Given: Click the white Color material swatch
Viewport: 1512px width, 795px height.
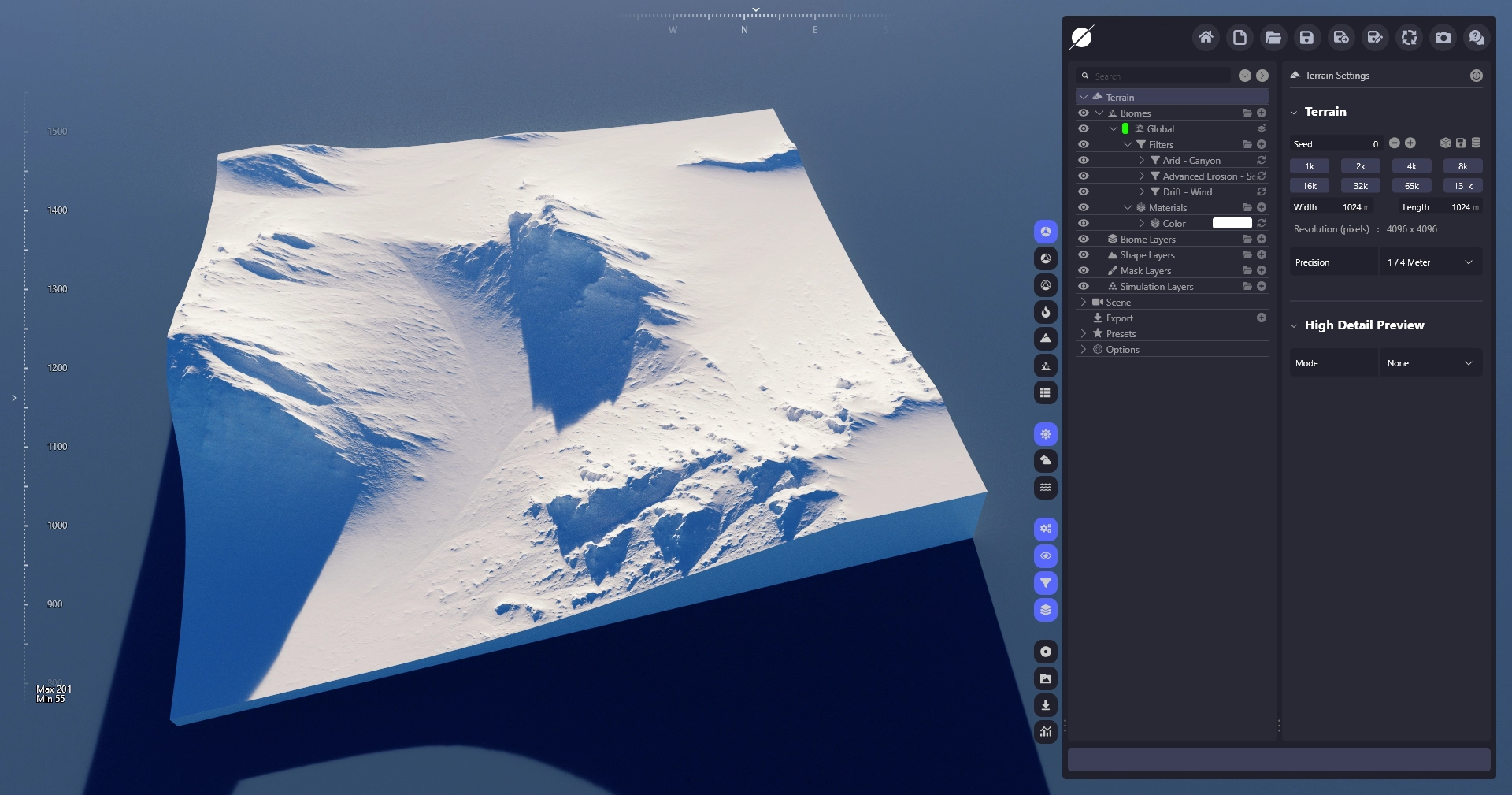Looking at the screenshot, I should point(1232,223).
